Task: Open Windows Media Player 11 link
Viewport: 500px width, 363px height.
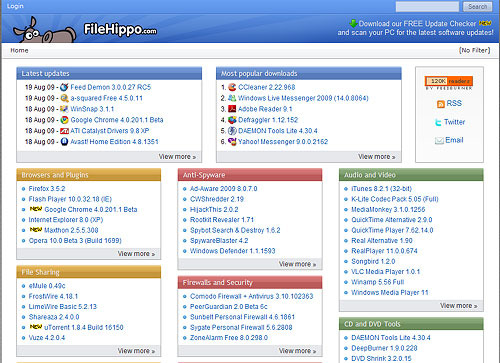Action: click(x=390, y=292)
